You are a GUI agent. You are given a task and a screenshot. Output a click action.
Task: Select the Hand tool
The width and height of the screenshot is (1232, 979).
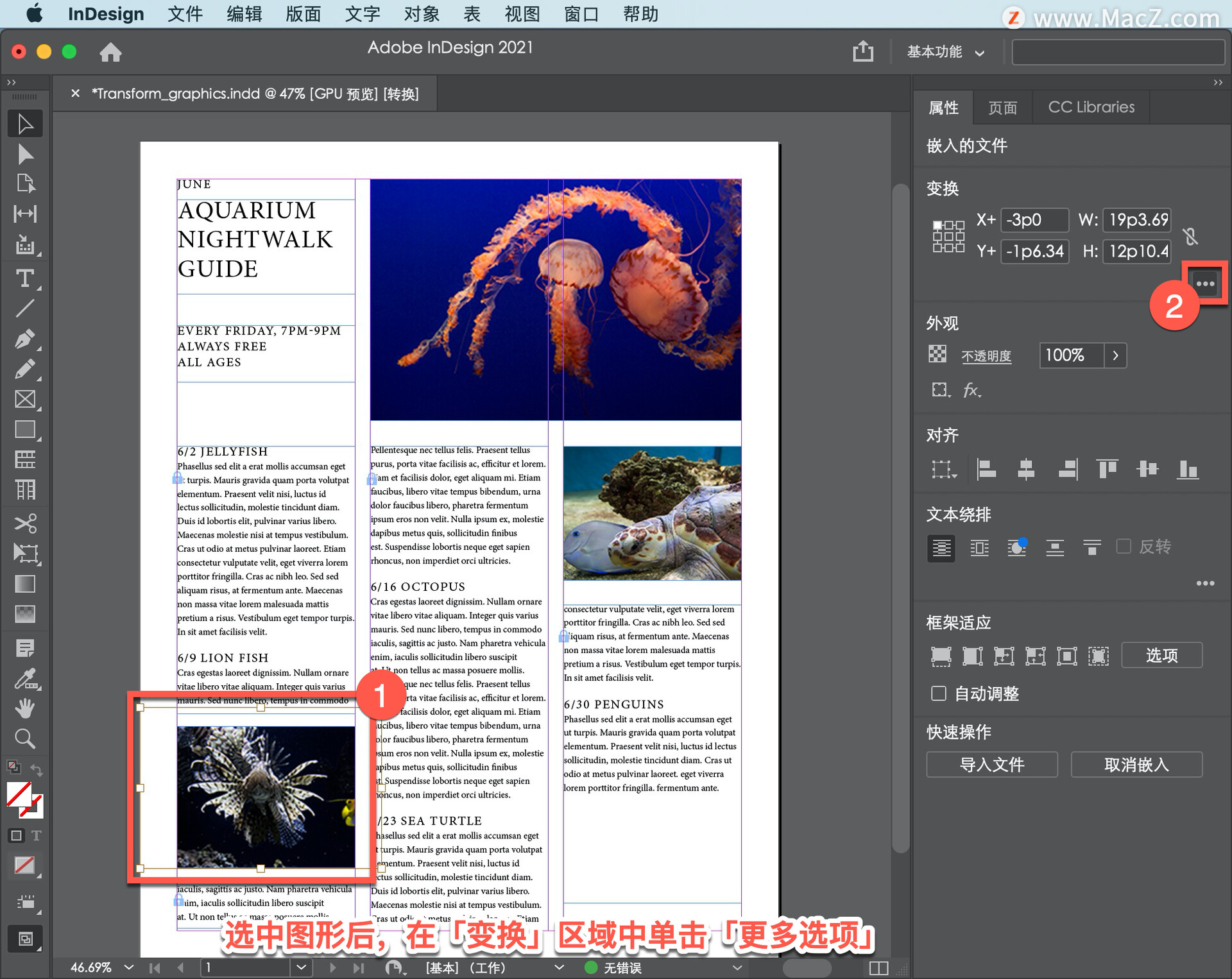[x=24, y=708]
